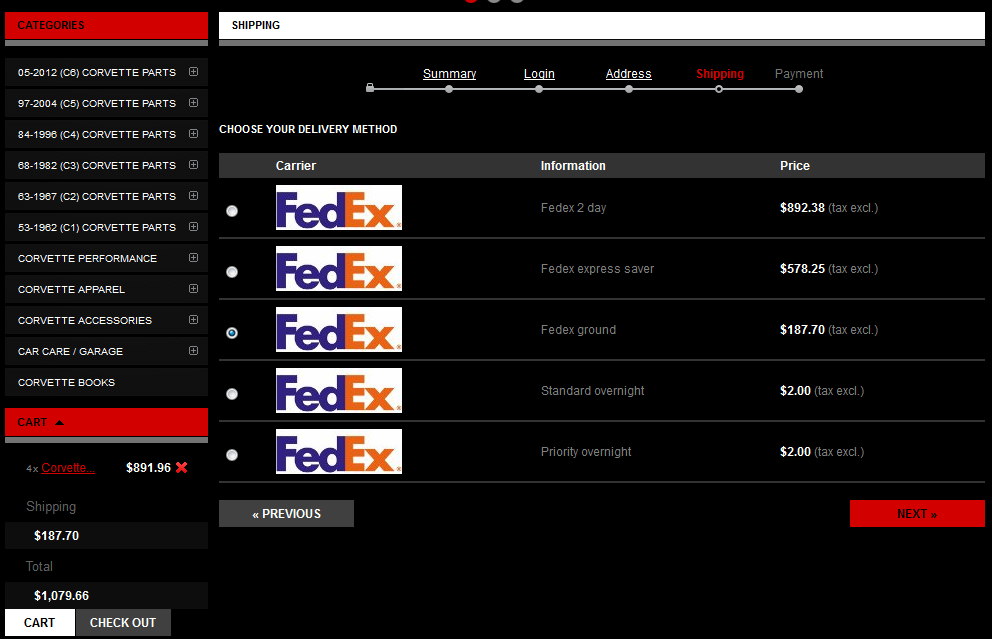Go to Summary checkout step
The height and width of the screenshot is (639, 992).
pyautogui.click(x=449, y=74)
